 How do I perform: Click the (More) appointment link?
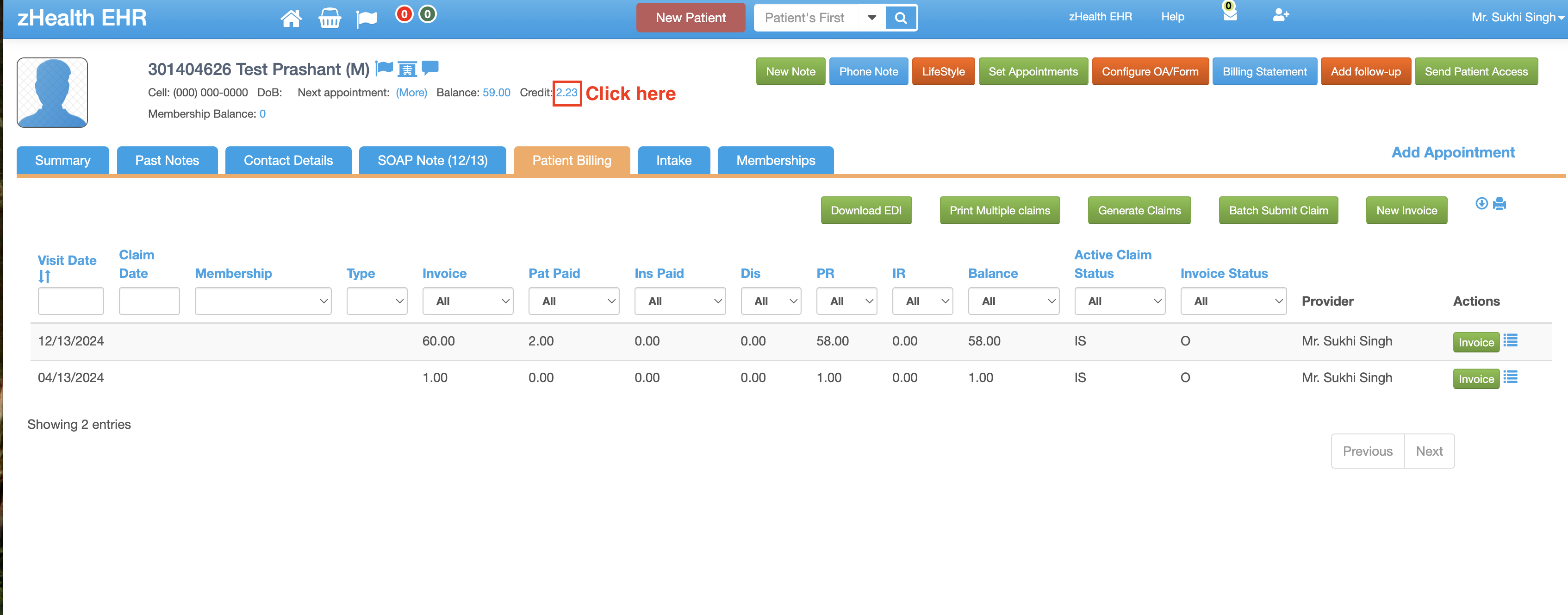(x=411, y=93)
